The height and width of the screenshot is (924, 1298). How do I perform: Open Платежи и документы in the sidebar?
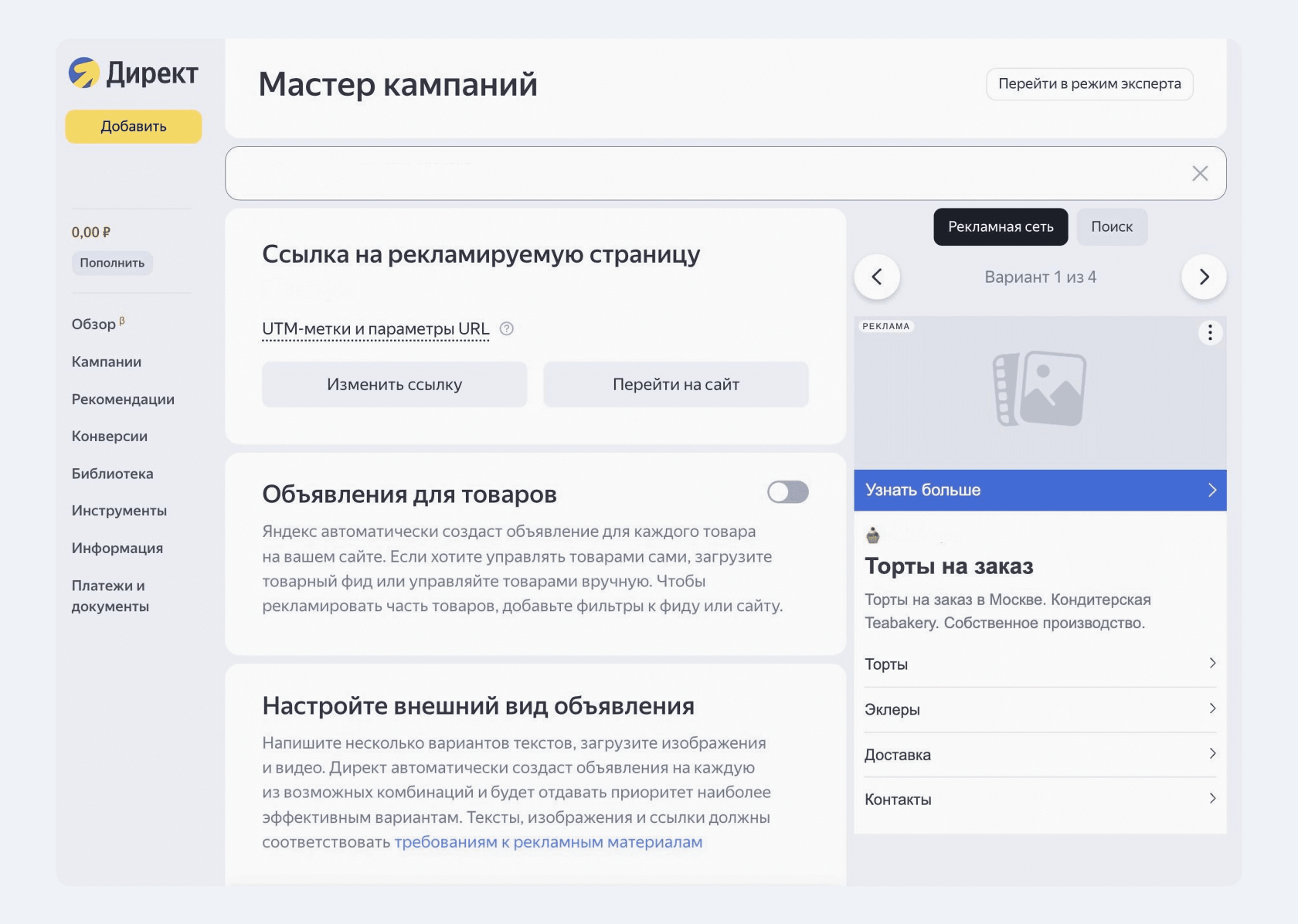tap(110, 596)
